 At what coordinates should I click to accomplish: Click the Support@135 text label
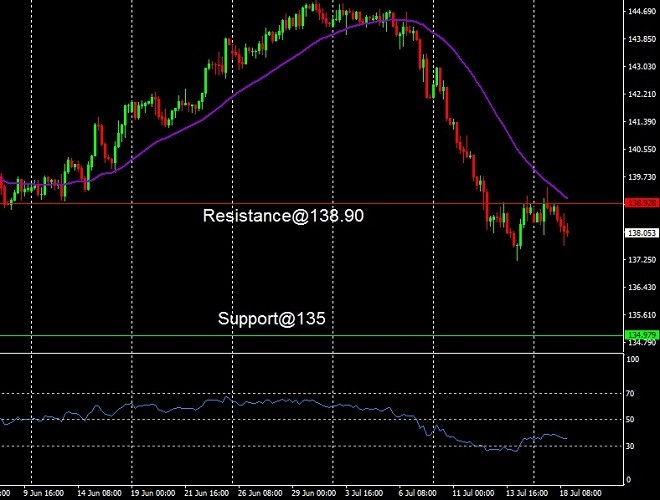click(271, 319)
